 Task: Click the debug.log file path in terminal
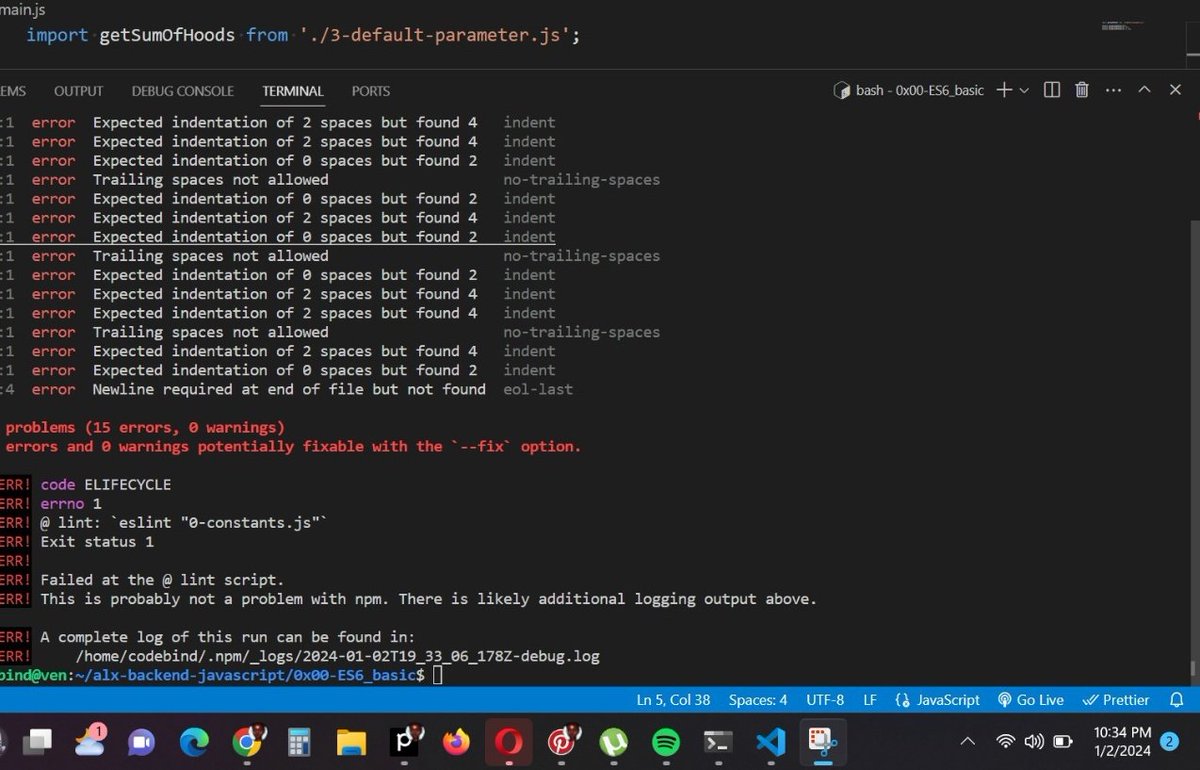pyautogui.click(x=338, y=656)
